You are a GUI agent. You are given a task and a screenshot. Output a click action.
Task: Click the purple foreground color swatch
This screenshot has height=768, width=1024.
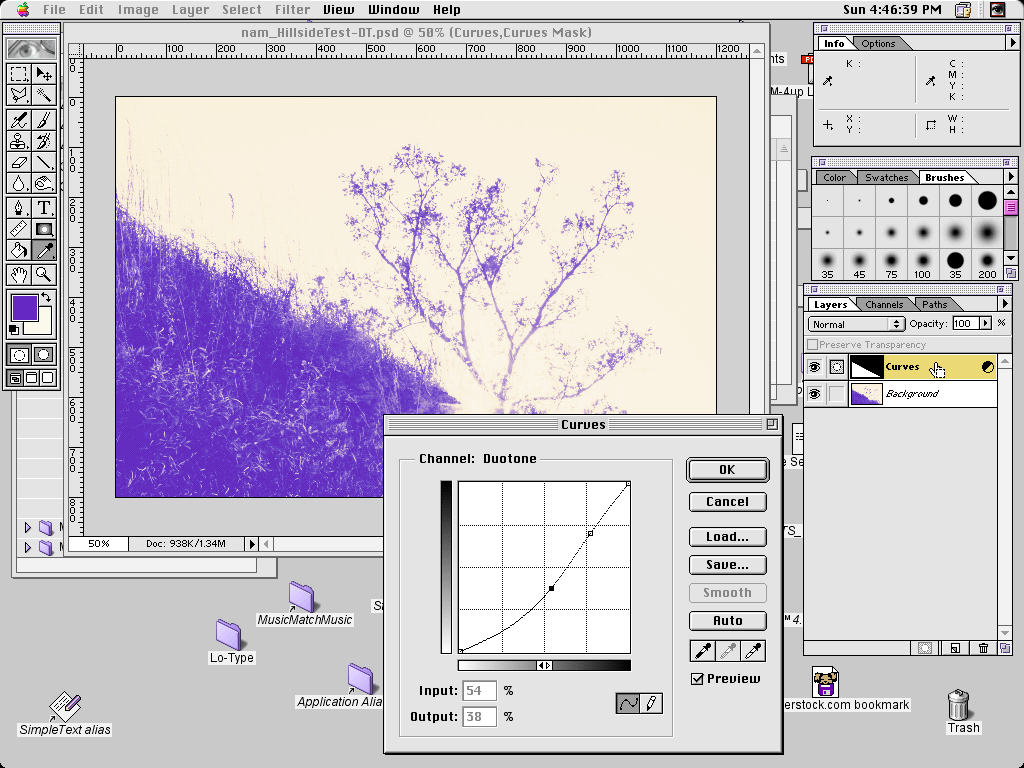coord(24,307)
